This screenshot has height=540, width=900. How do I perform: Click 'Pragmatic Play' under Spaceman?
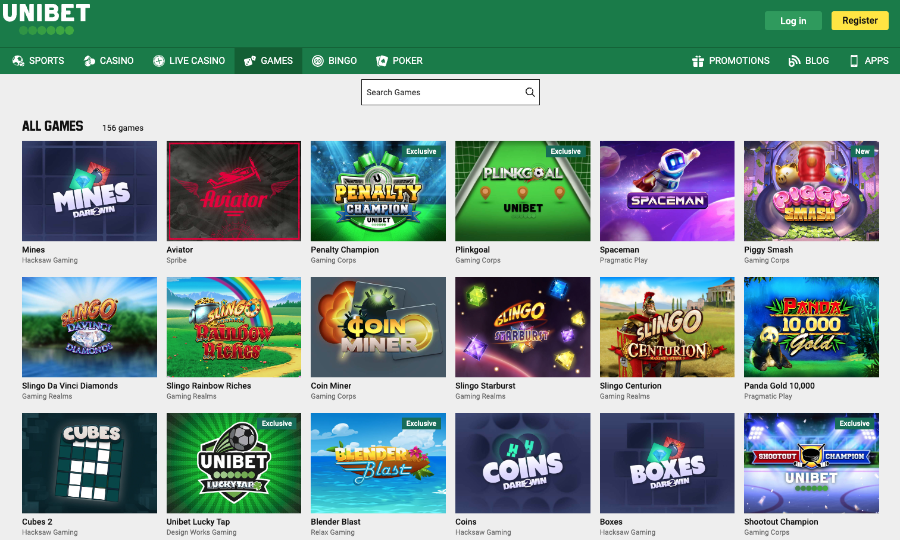(x=623, y=261)
